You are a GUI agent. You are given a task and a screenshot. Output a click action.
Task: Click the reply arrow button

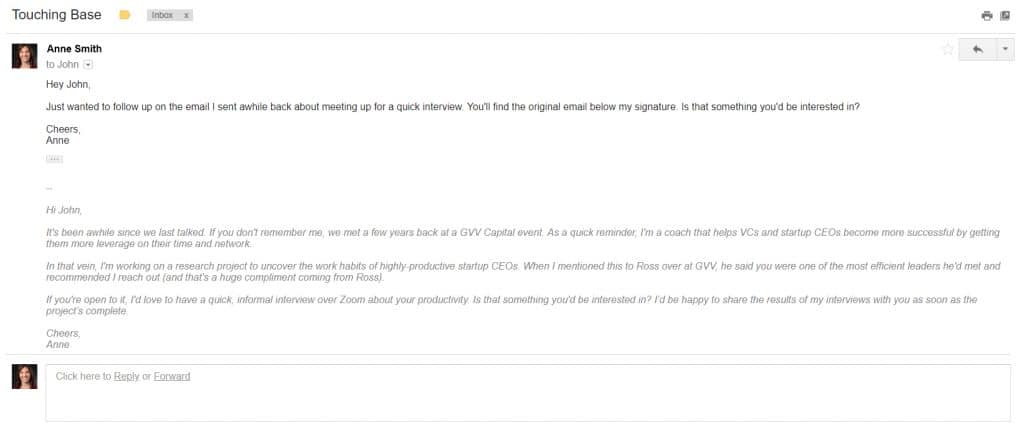pos(977,49)
